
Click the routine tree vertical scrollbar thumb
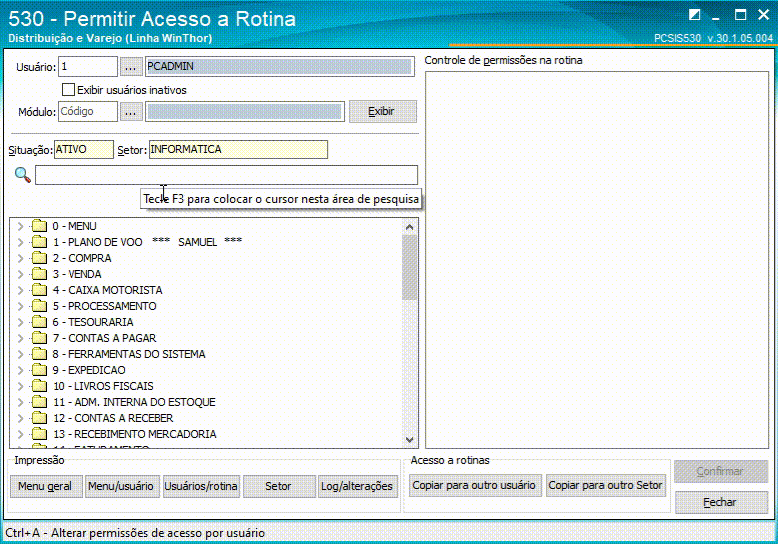click(409, 268)
